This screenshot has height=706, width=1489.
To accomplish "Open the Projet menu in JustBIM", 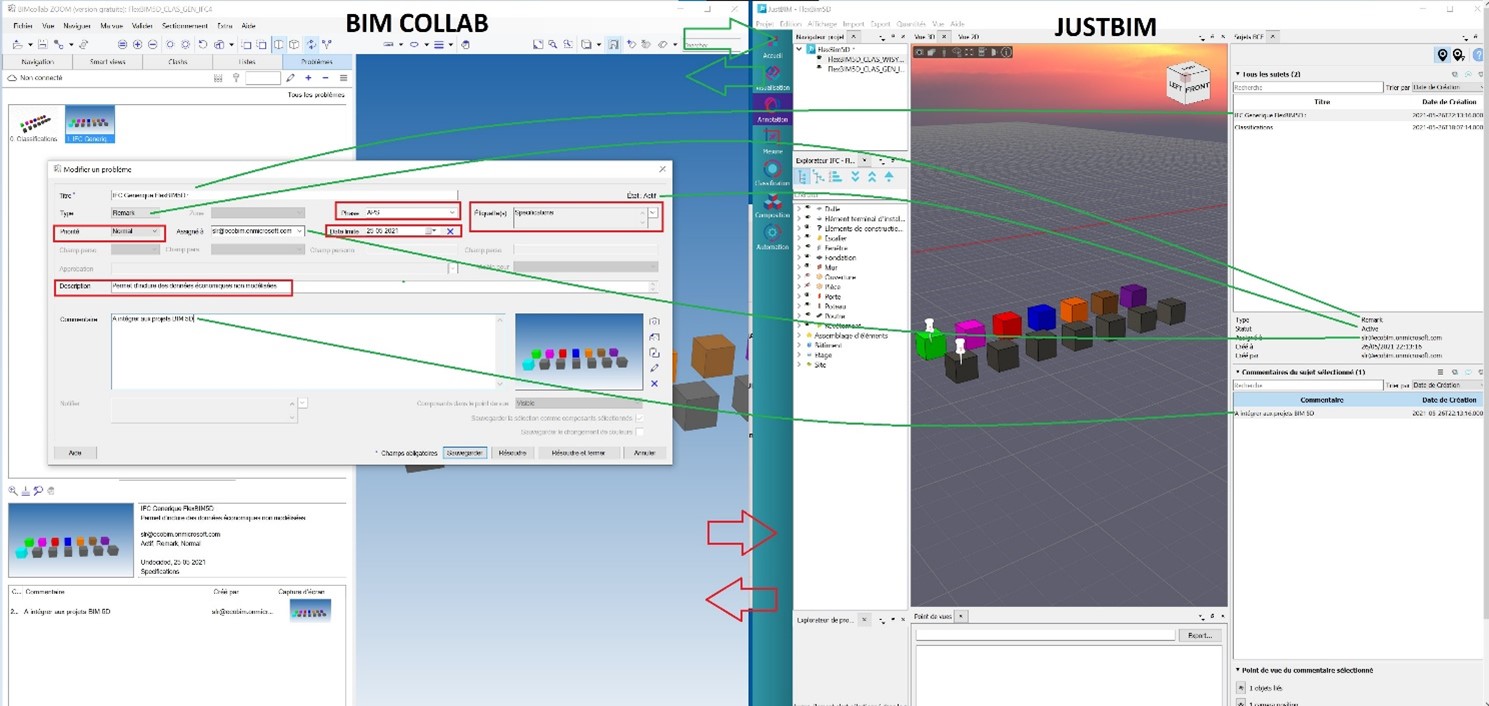I will click(765, 23).
